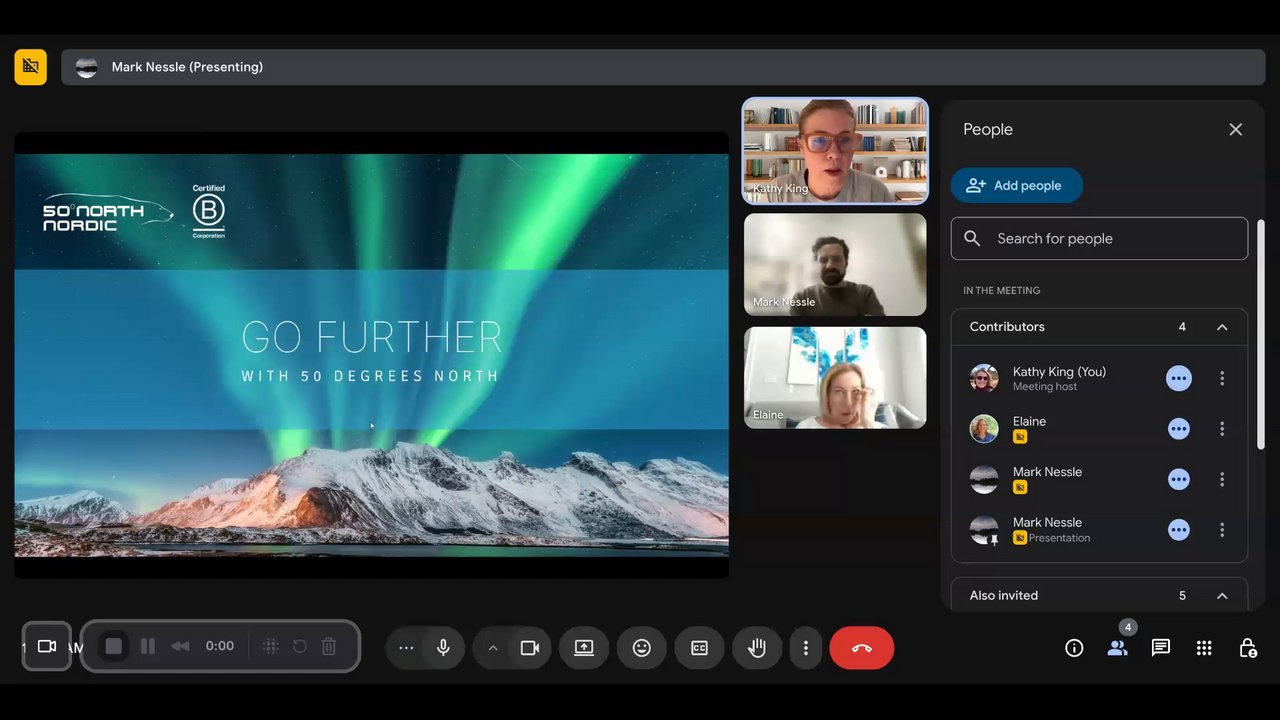Close the People panel
The image size is (1280, 720).
point(1236,130)
